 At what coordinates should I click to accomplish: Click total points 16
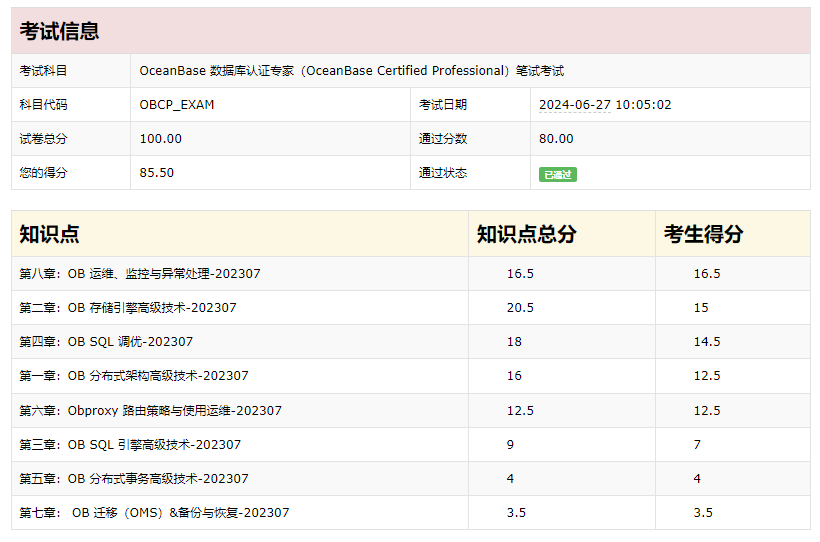(514, 376)
